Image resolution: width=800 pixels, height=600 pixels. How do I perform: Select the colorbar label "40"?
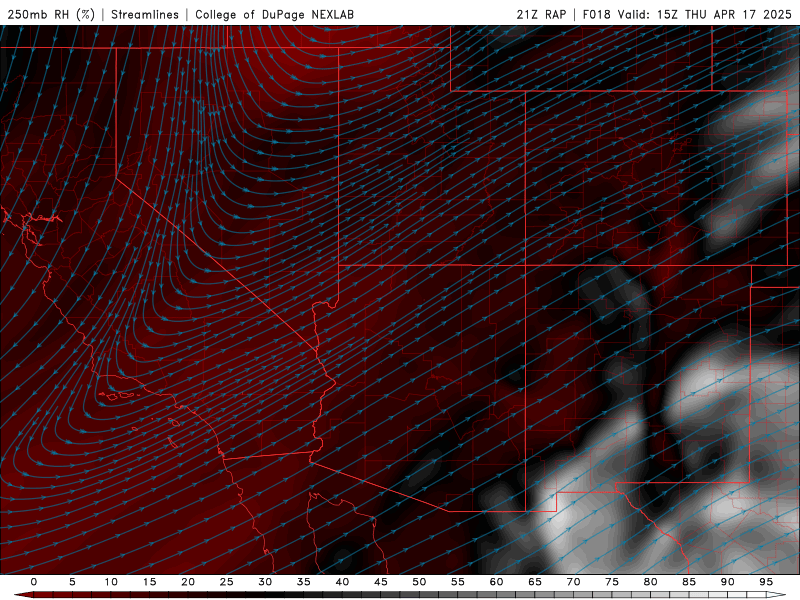pyautogui.click(x=342, y=582)
